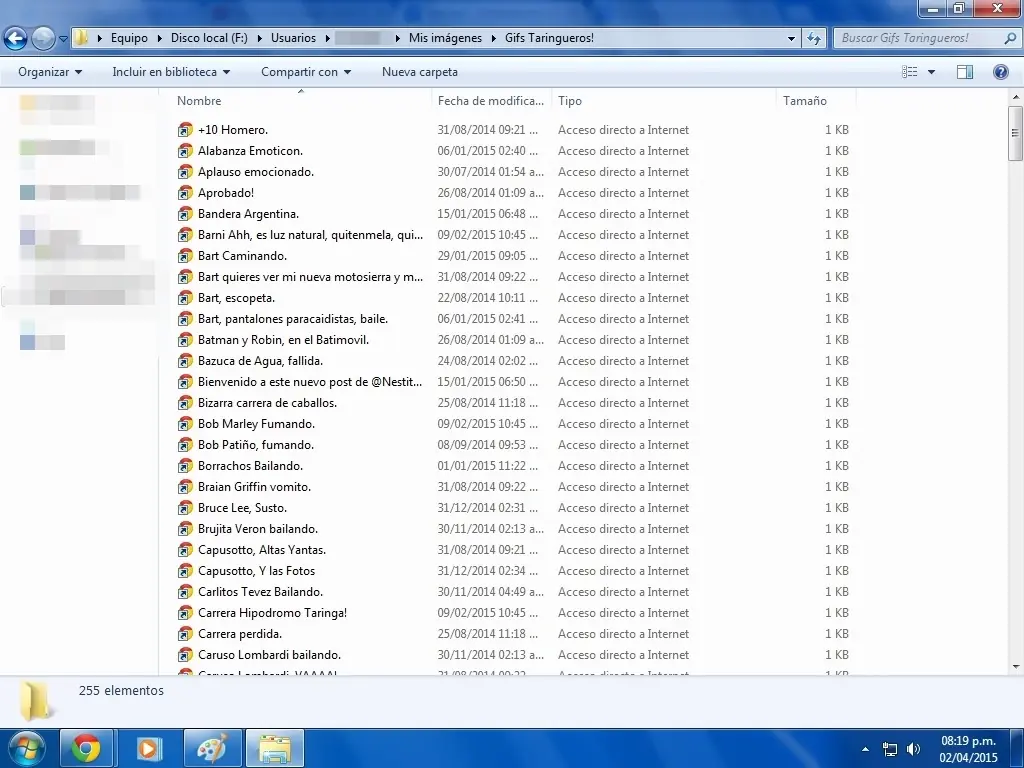1024x768 pixels.
Task: Click the shortcut icon of Bart Caminando.
Action: 185,256
